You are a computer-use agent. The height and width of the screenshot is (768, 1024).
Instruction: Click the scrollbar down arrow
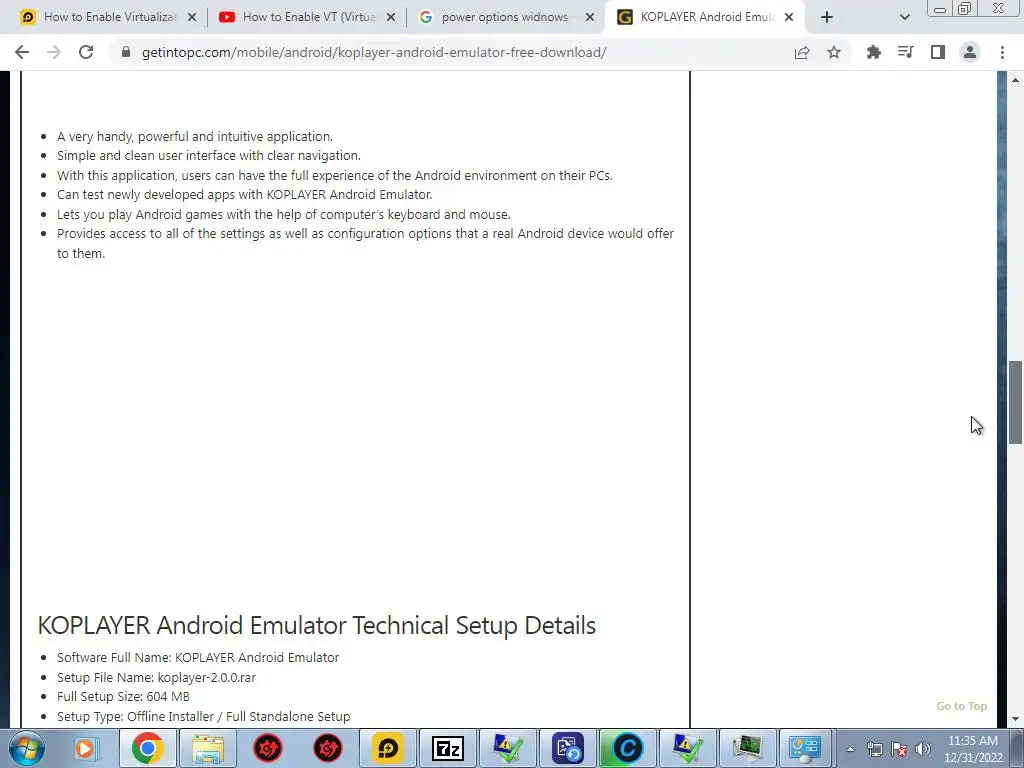click(1016, 720)
